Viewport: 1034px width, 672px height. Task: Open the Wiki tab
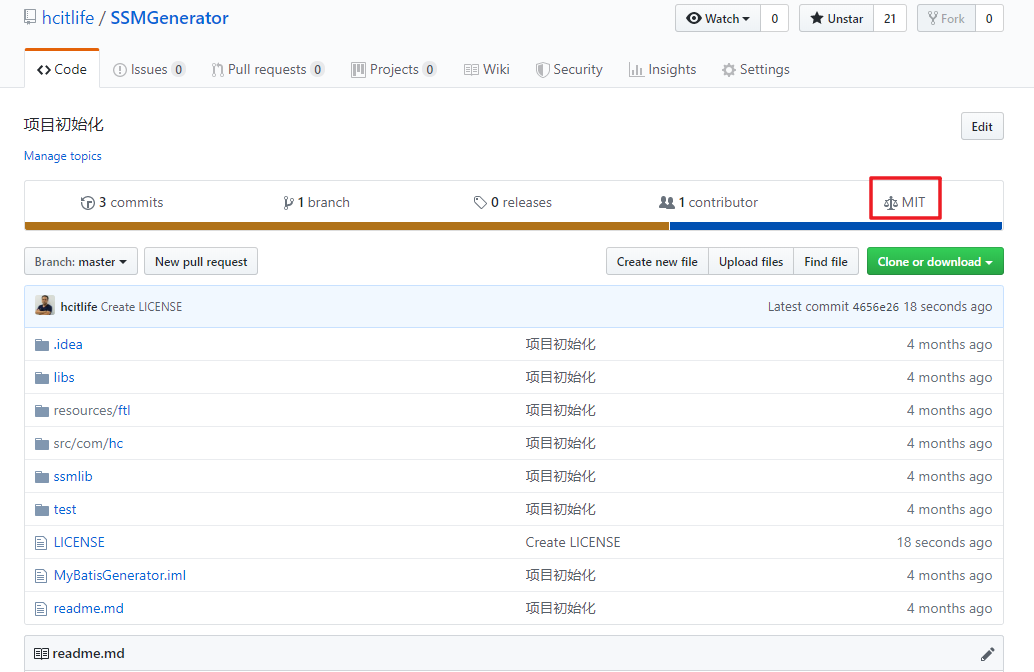[x=487, y=69]
